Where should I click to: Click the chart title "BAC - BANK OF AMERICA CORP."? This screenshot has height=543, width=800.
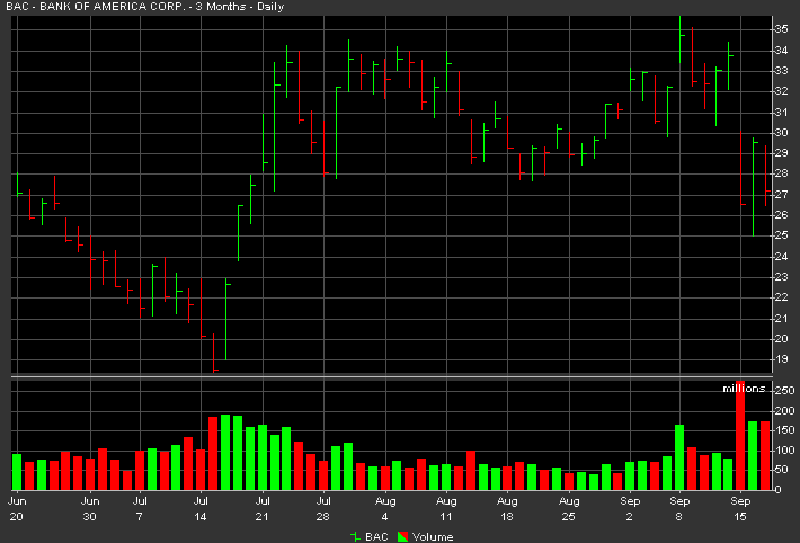97,7
